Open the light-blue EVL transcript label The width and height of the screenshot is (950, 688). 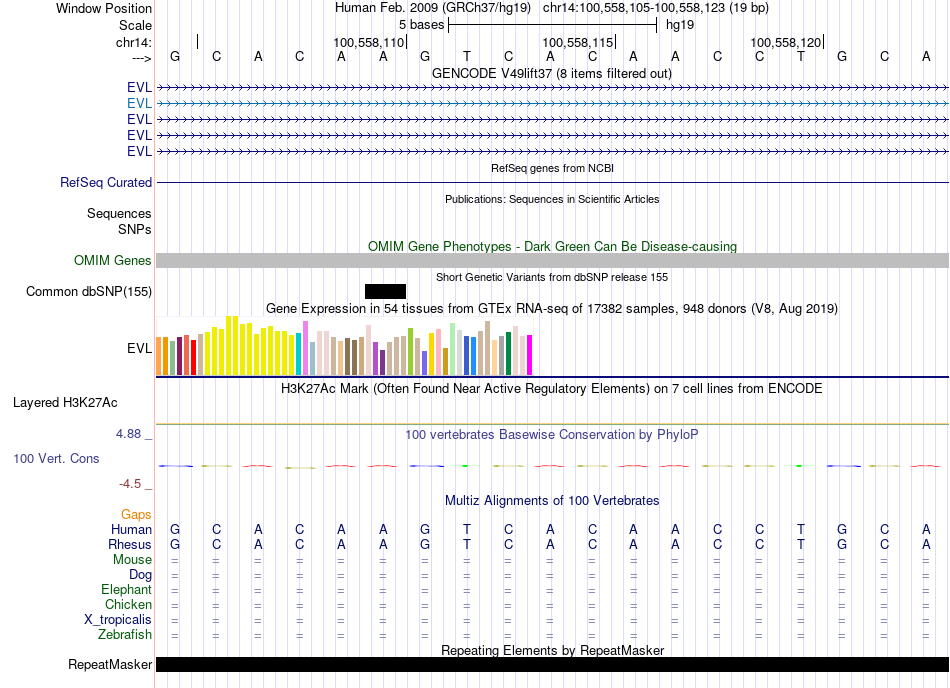pos(139,103)
